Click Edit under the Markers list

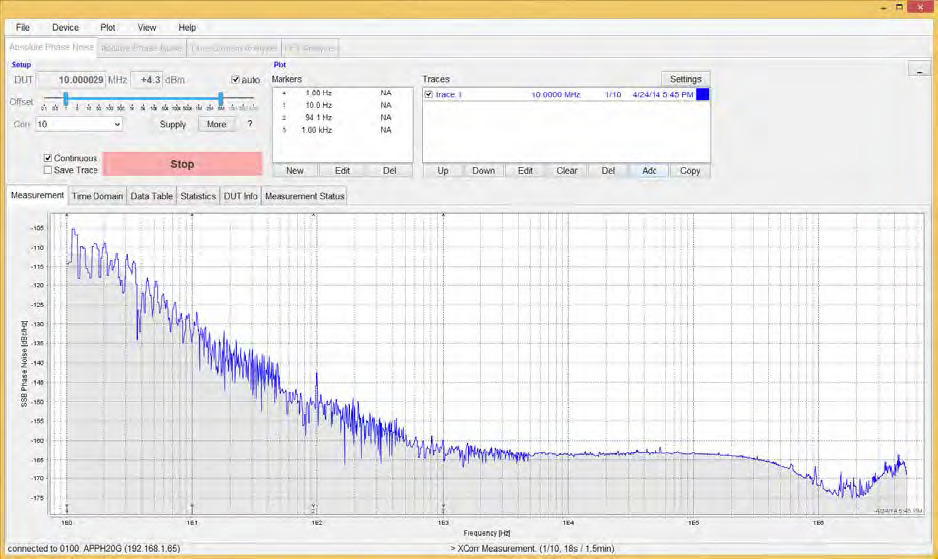(x=342, y=171)
